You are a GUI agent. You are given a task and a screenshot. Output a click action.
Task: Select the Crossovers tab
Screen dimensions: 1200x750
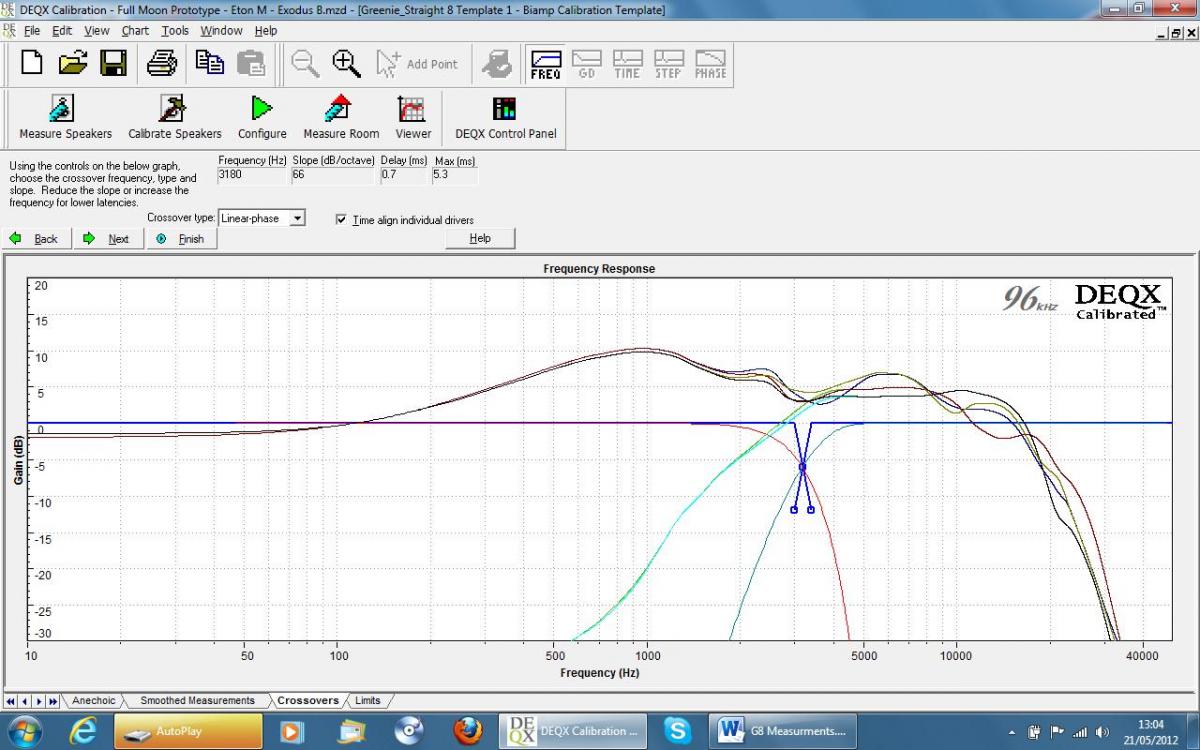click(x=308, y=700)
